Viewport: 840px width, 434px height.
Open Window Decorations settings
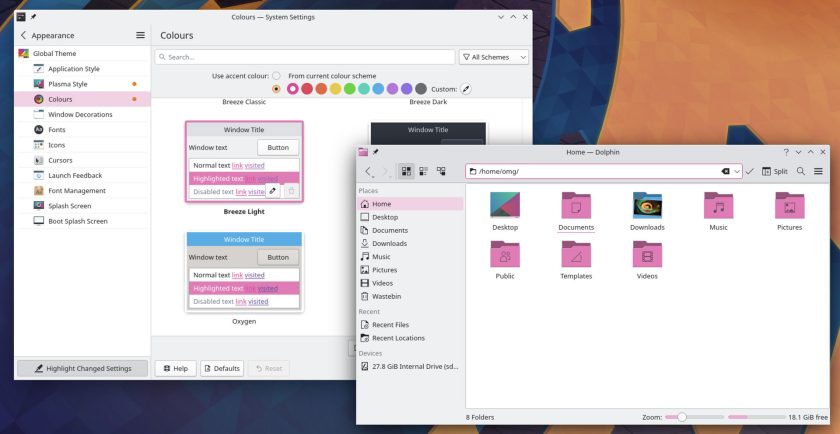pos(83,115)
